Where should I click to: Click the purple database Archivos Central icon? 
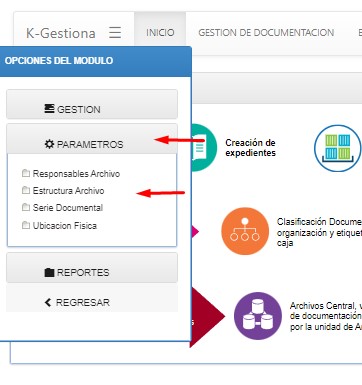click(258, 316)
